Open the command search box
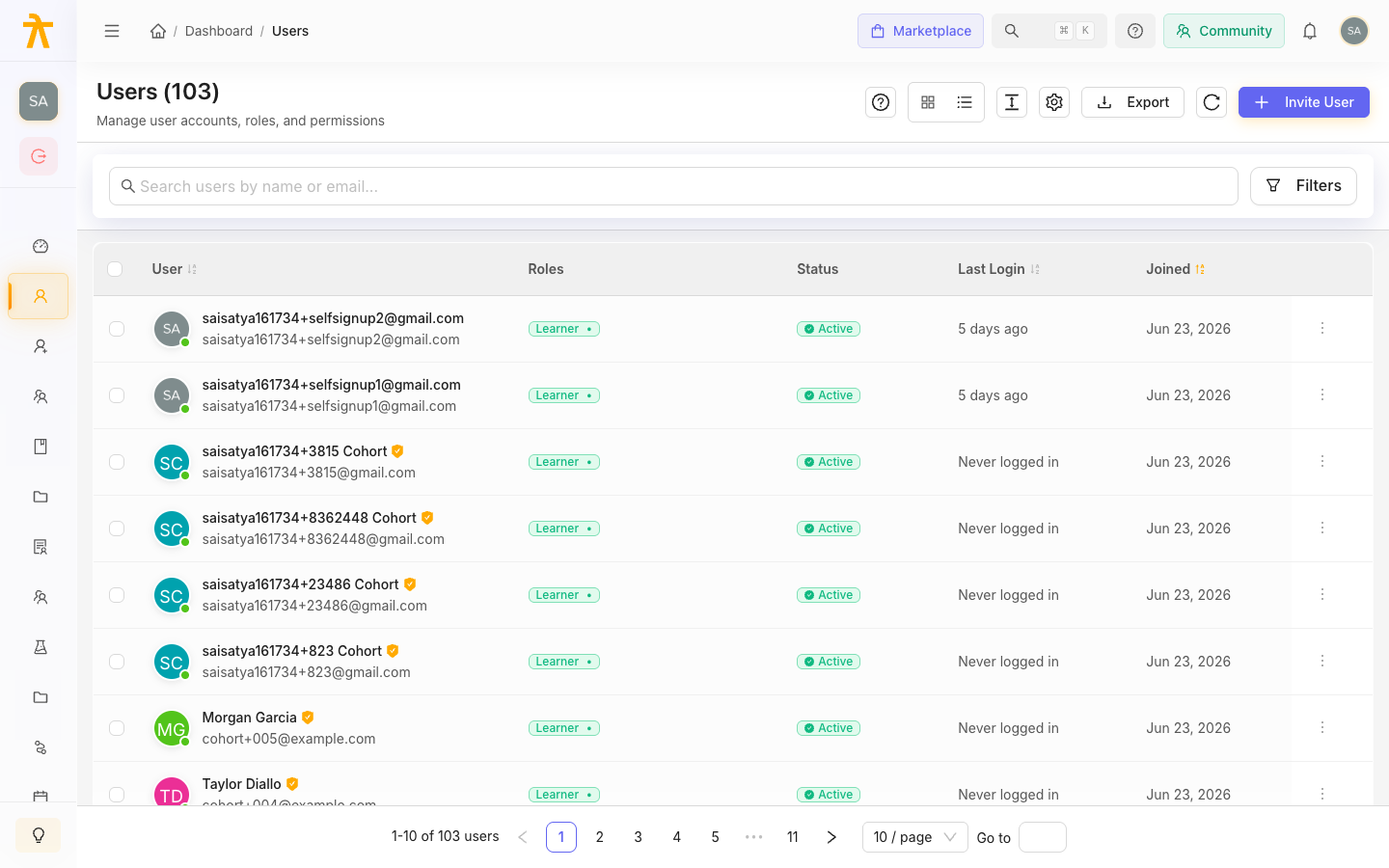 pos(1049,31)
